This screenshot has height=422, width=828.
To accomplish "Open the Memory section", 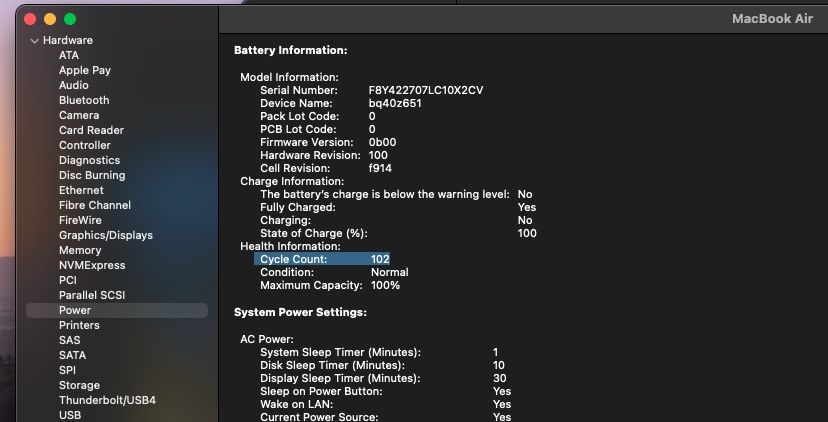I will 80,250.
